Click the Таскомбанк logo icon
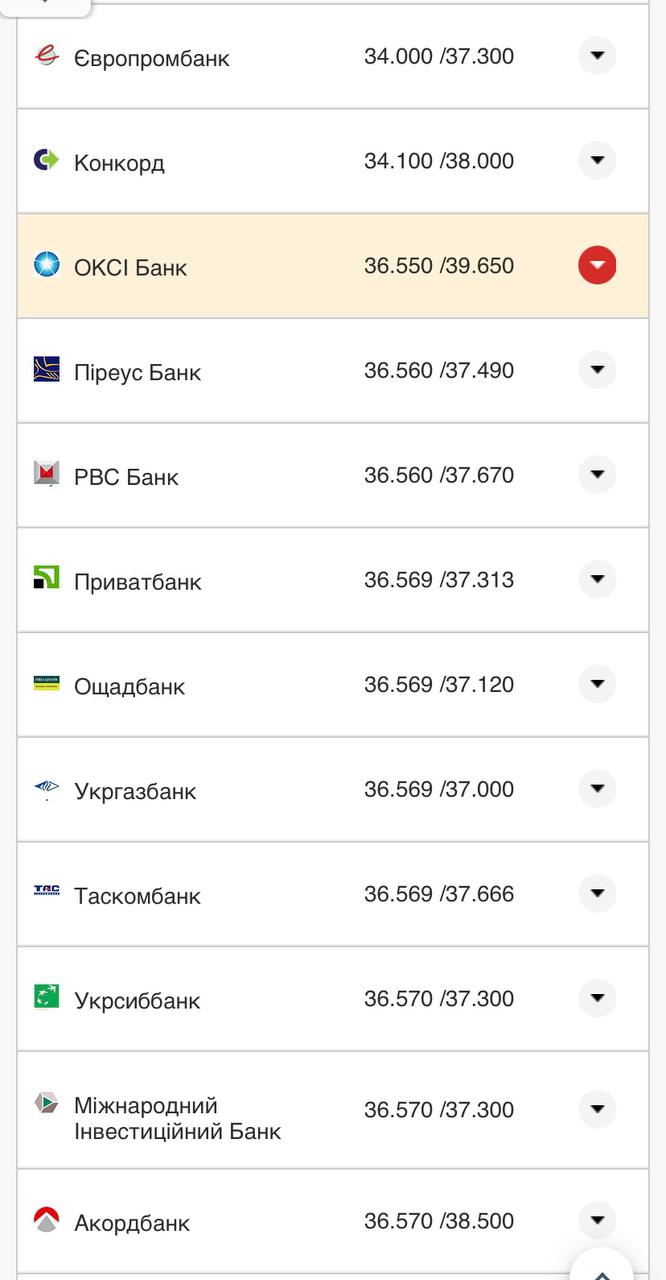The height and width of the screenshot is (1280, 666). 47,892
